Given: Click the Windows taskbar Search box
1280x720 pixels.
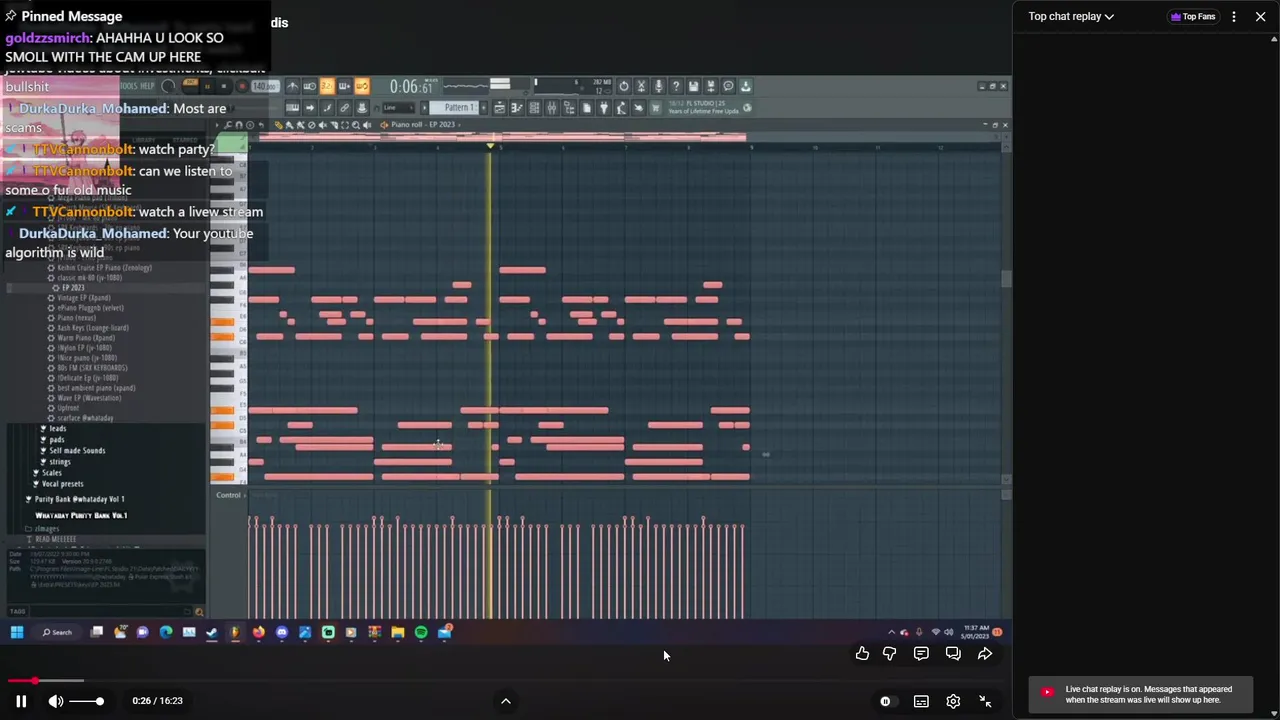Looking at the screenshot, I should point(57,632).
